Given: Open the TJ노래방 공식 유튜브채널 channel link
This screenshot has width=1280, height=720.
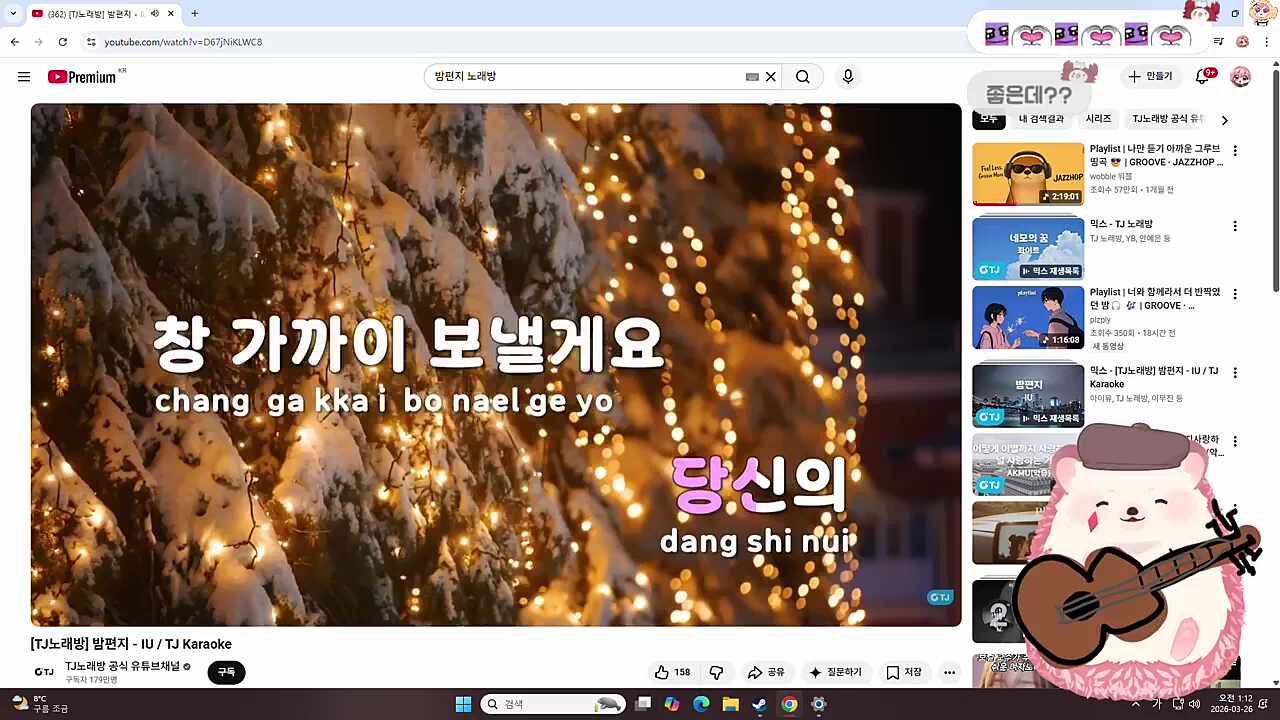Looking at the screenshot, I should coord(122,666).
